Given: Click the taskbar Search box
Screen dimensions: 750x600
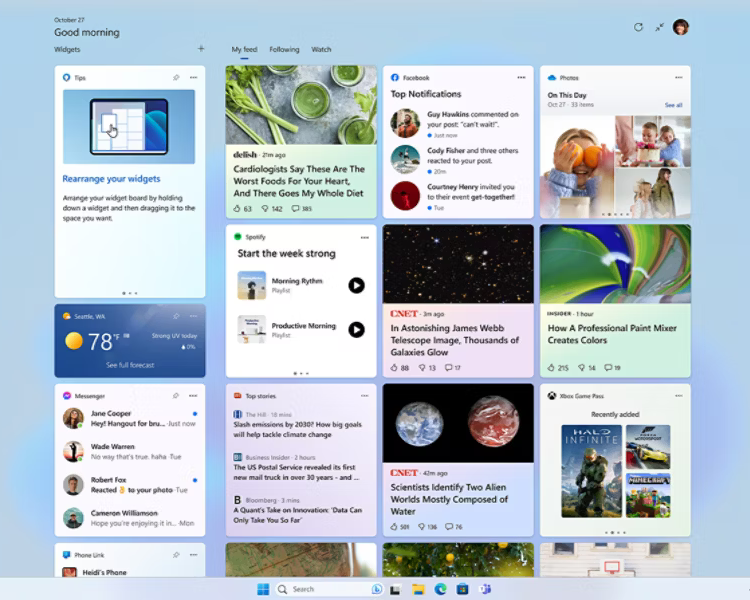Looking at the screenshot, I should pos(329,589).
